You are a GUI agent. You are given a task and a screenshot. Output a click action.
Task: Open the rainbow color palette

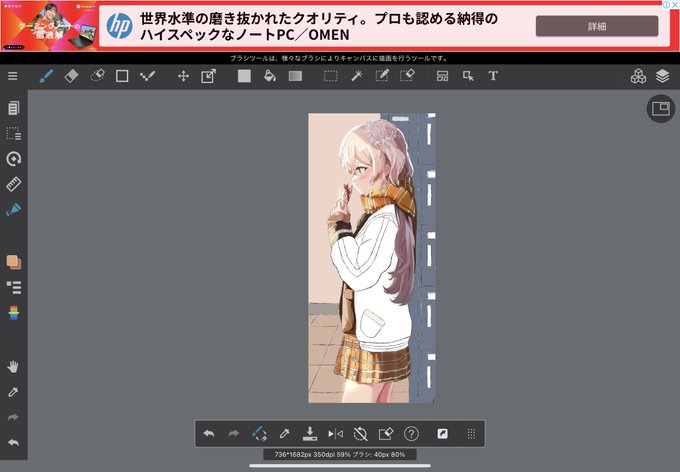point(13,313)
